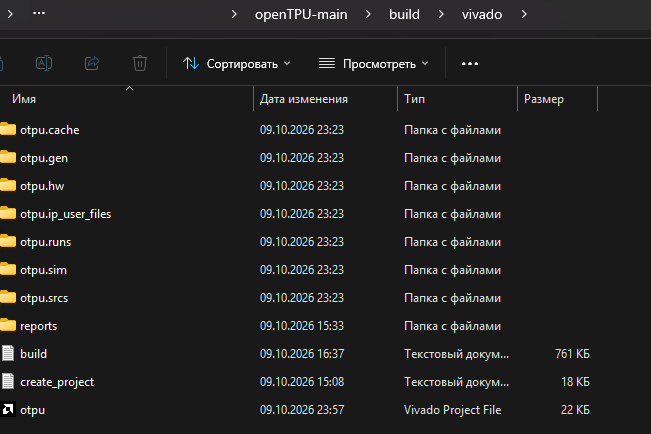Click Vivado Project File type cell
This screenshot has height=434, width=651.
click(x=452, y=410)
